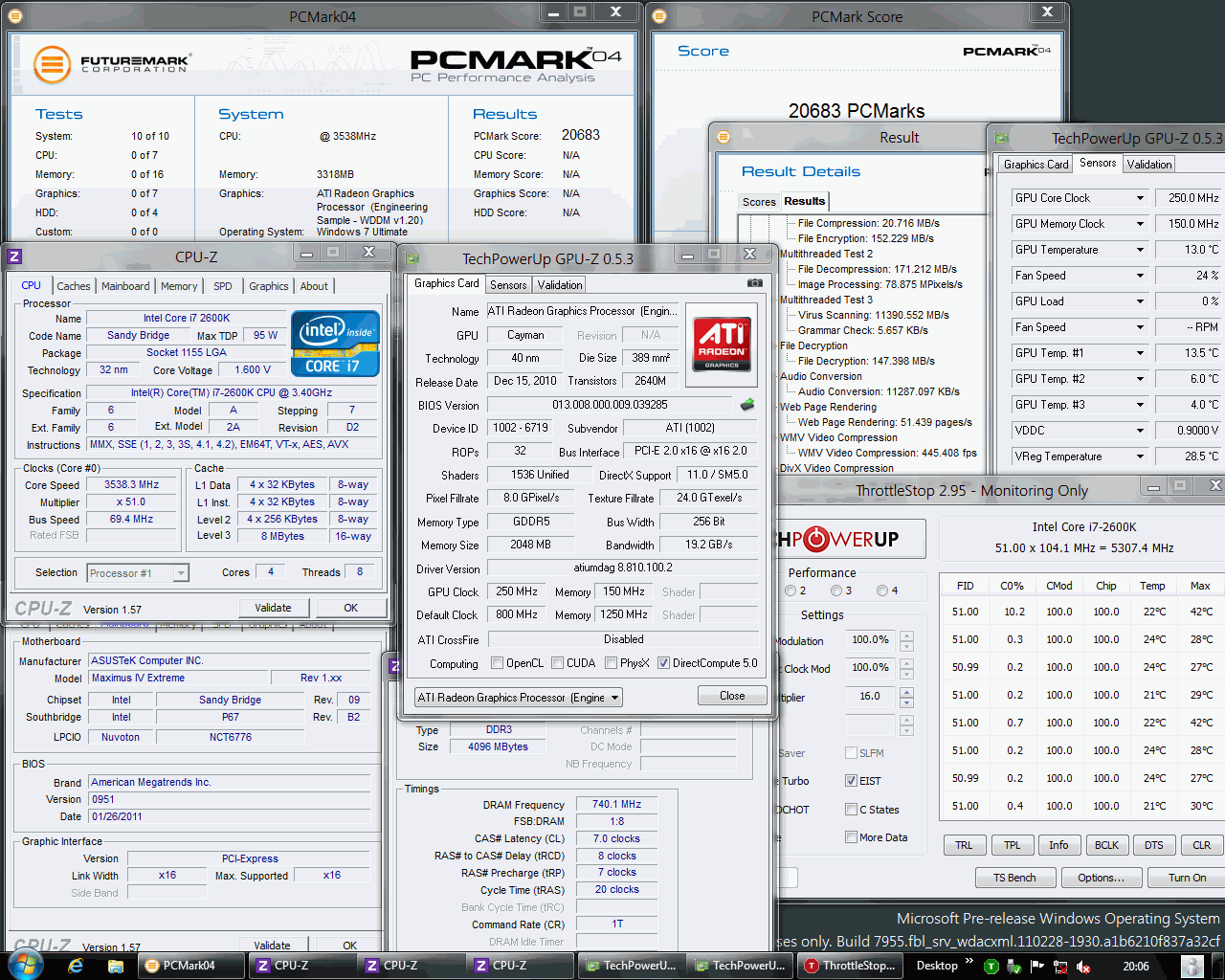Switch to ThrottleStop in the taskbar
Image resolution: width=1225 pixels, height=980 pixels.
pos(850,966)
